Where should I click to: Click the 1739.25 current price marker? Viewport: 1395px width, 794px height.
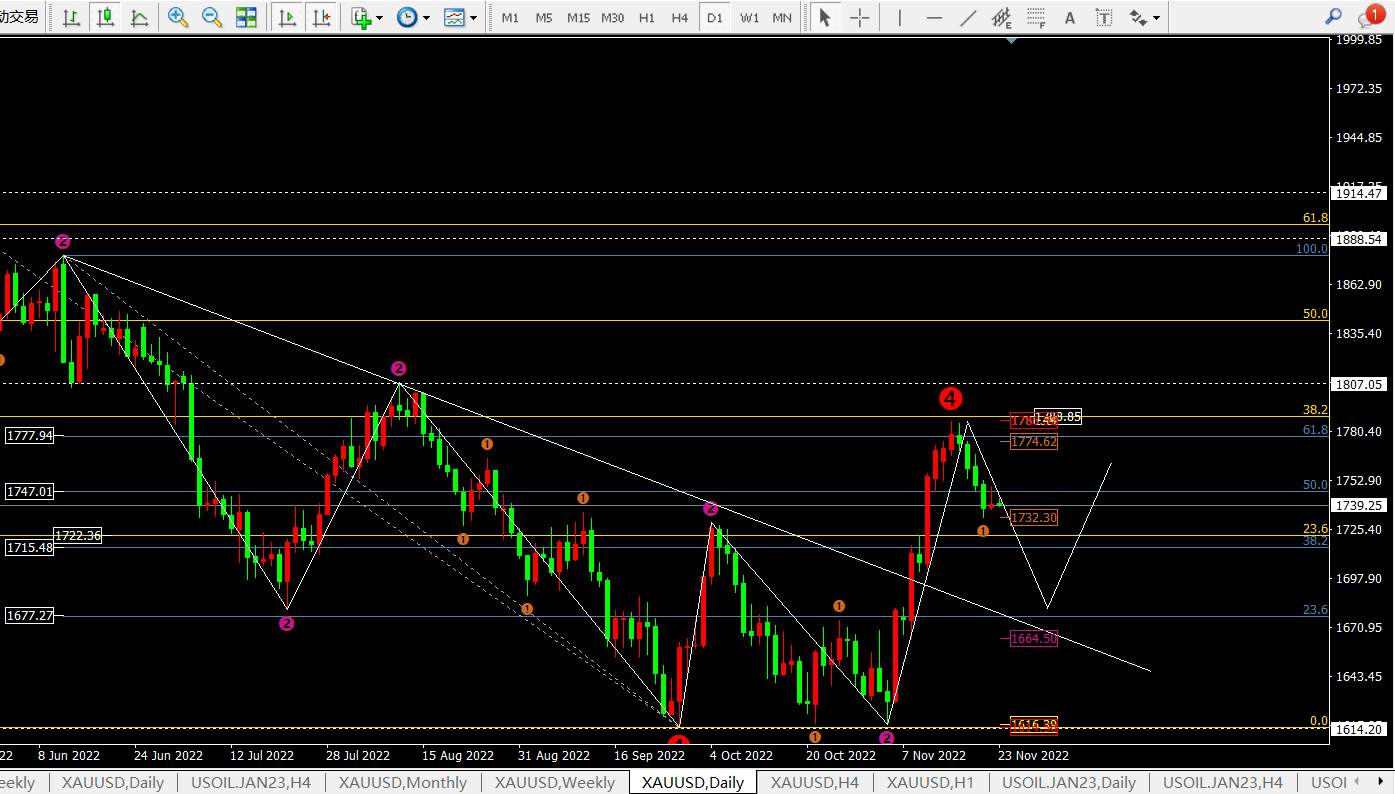1358,505
